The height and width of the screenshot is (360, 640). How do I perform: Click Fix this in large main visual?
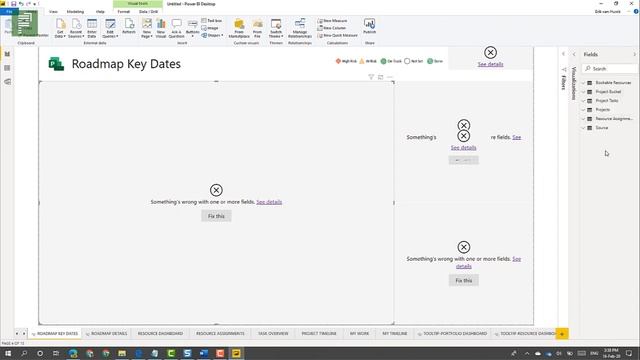(x=216, y=216)
